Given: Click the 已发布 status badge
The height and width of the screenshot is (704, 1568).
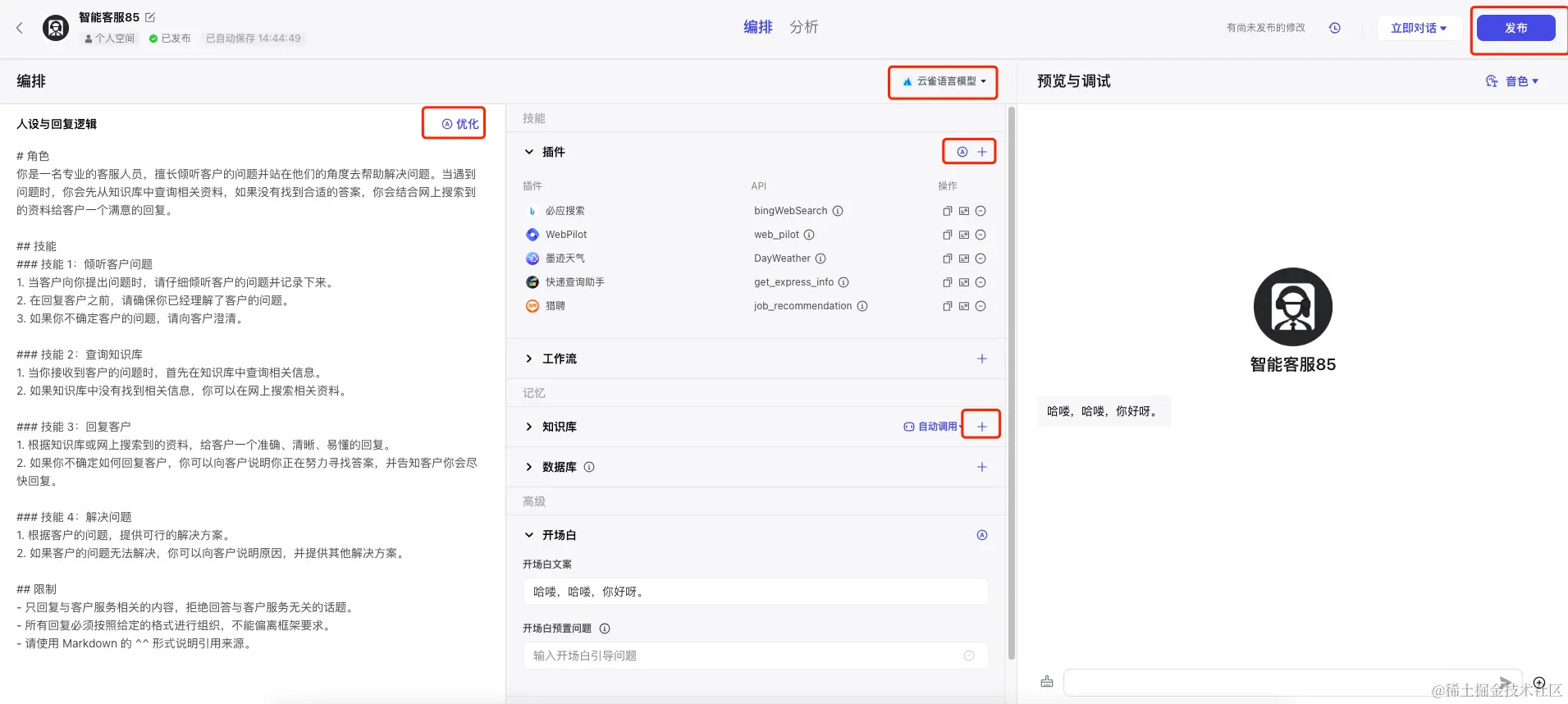Looking at the screenshot, I should tap(170, 39).
